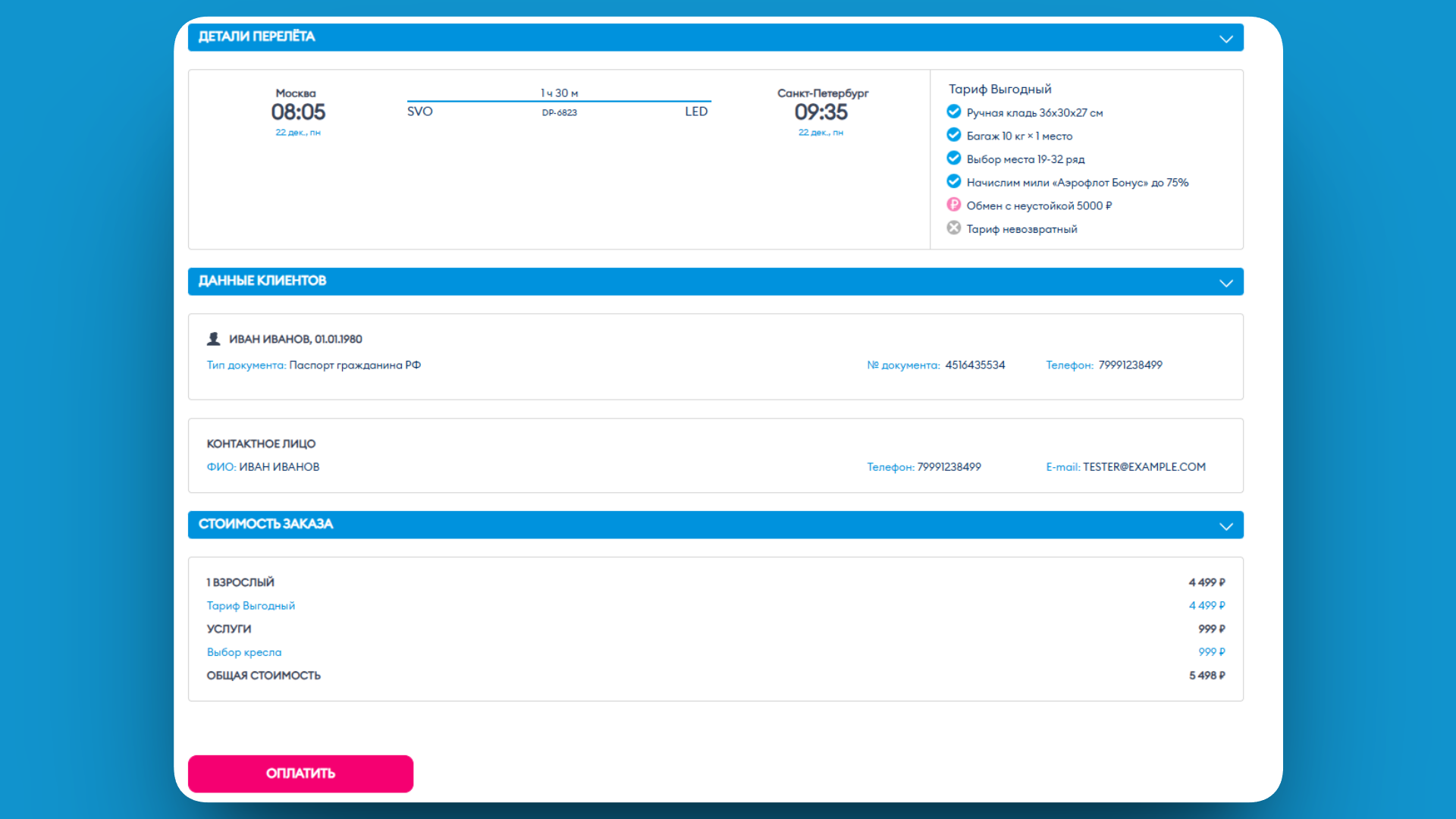Click checkmark icon beside seat selection 19-32 row

pos(953,158)
